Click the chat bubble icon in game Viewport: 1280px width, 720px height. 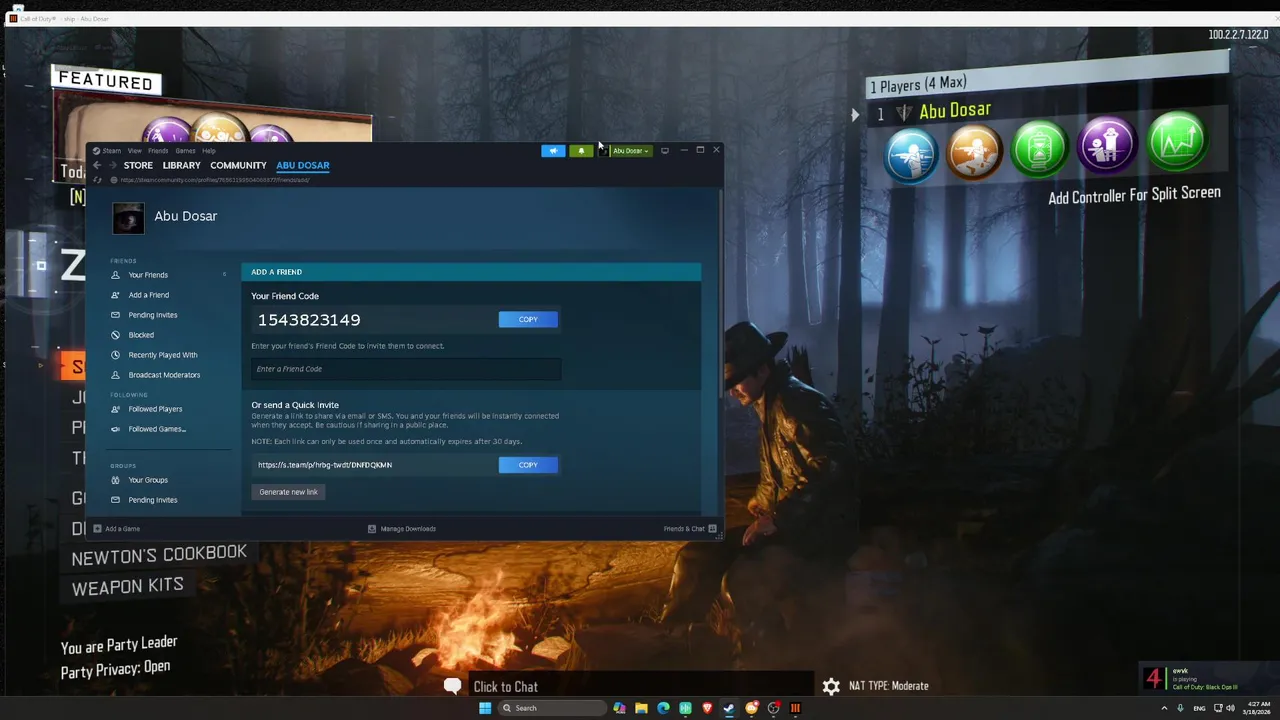pyautogui.click(x=453, y=686)
